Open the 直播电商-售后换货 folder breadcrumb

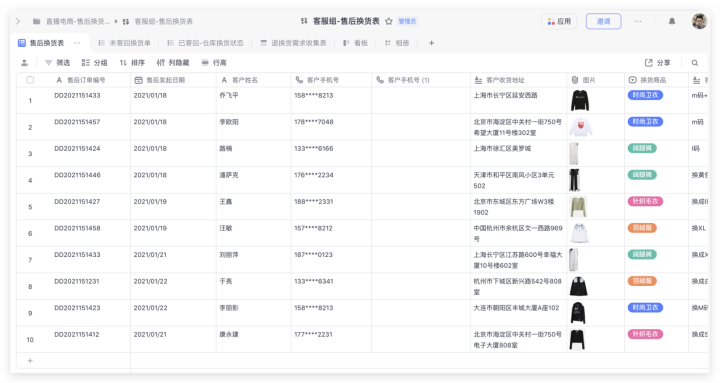click(x=71, y=21)
